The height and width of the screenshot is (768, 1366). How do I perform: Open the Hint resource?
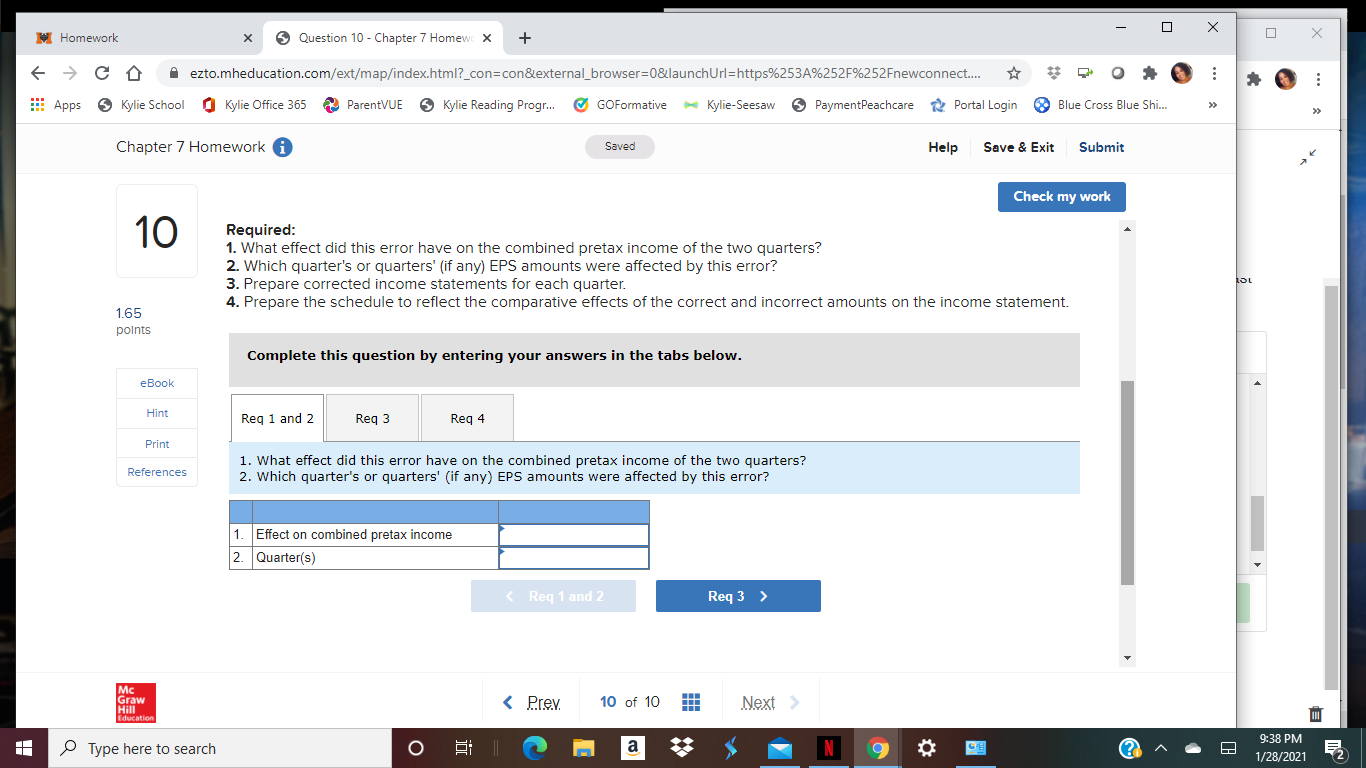point(157,413)
